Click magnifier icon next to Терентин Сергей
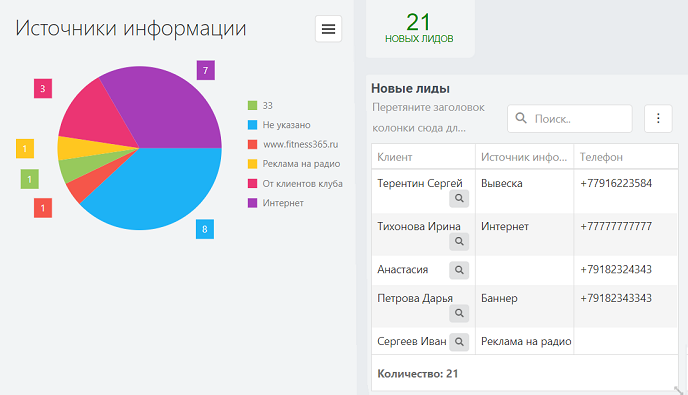Screen dimensions: 688x395 click(x=459, y=198)
